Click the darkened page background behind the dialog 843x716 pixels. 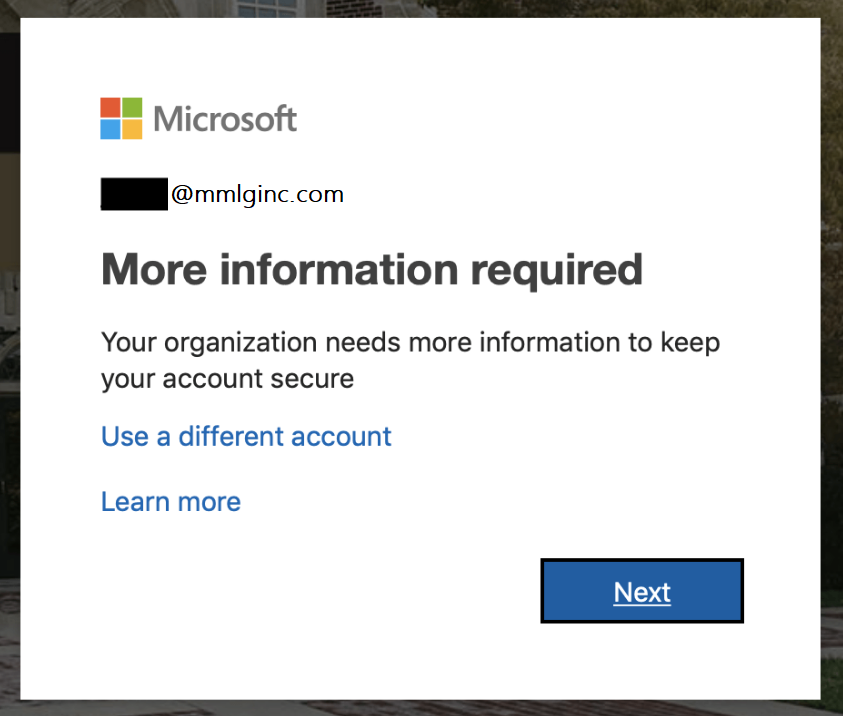(9, 400)
